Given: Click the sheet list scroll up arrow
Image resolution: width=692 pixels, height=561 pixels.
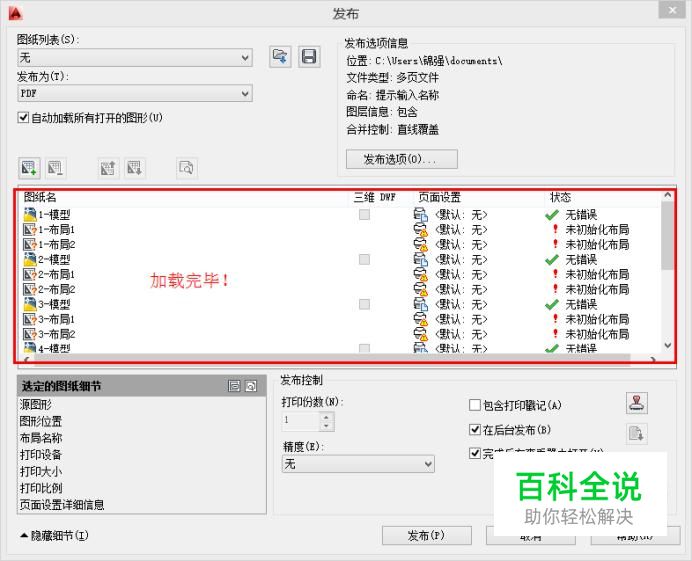Looking at the screenshot, I should [x=668, y=196].
